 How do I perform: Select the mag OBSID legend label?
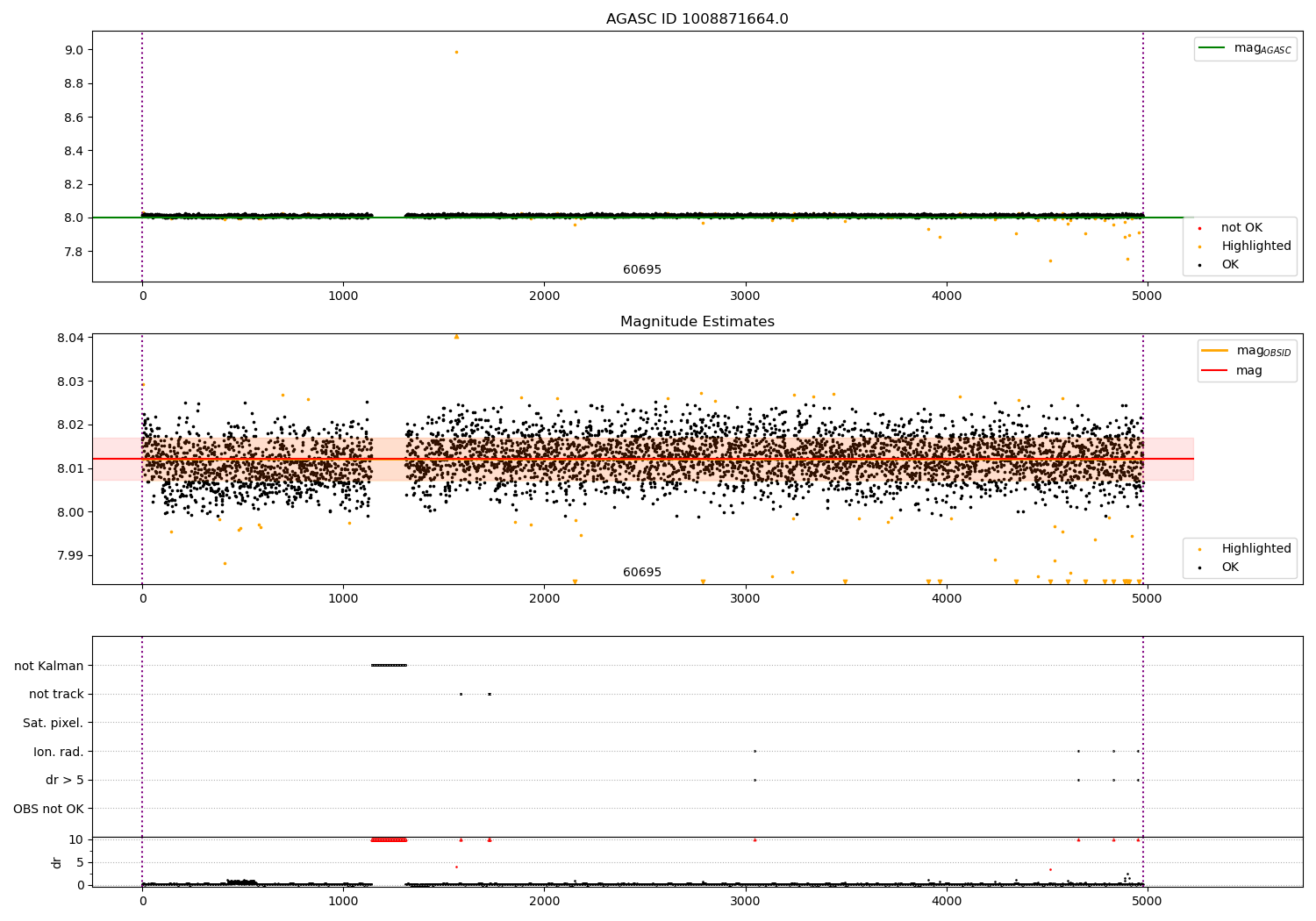click(1263, 351)
